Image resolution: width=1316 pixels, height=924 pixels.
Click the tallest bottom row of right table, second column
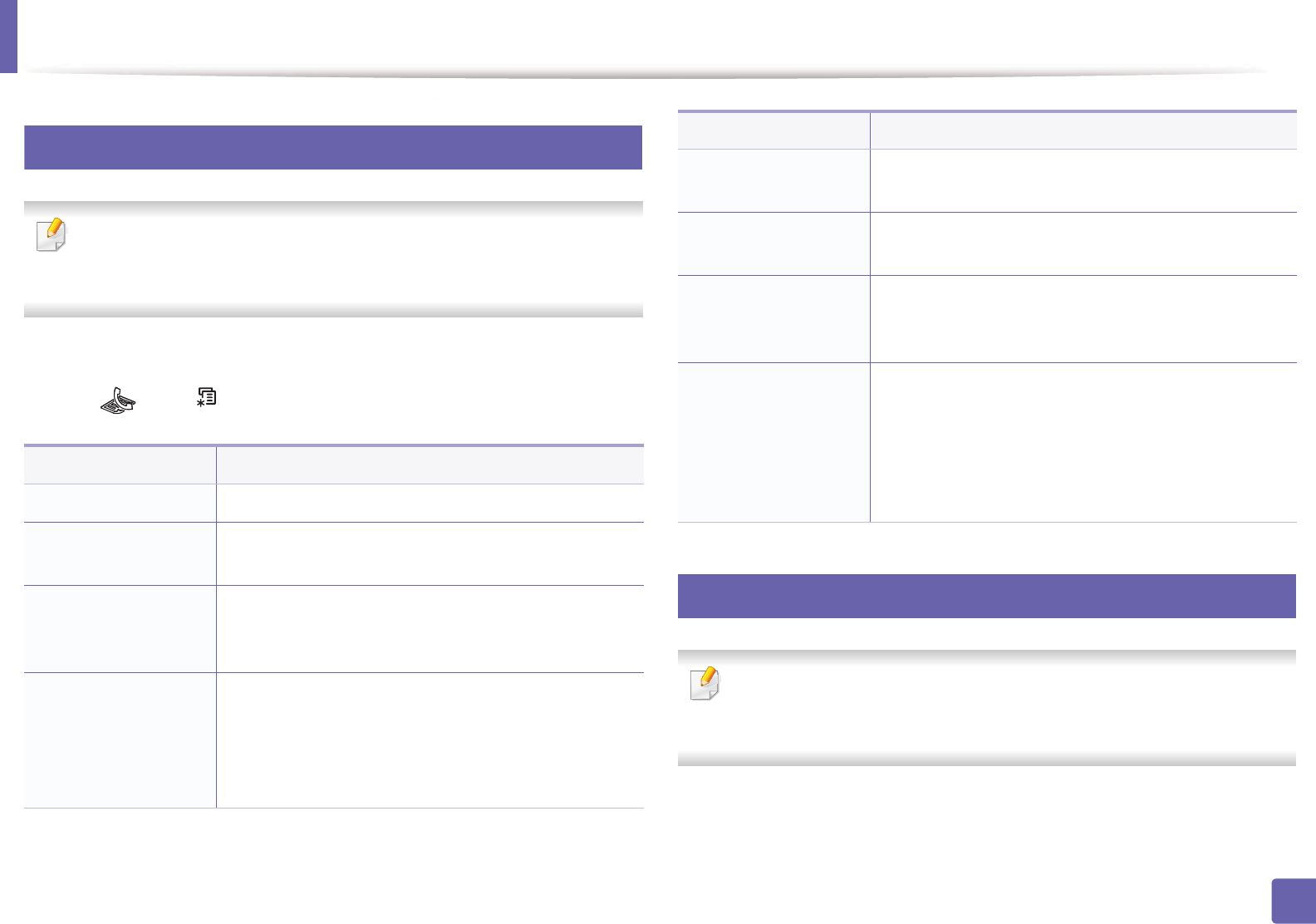click(x=1083, y=442)
